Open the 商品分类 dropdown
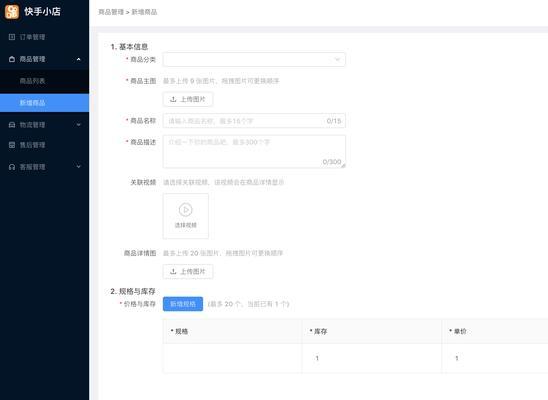Image resolution: width=548 pixels, height=400 pixels. (x=254, y=60)
